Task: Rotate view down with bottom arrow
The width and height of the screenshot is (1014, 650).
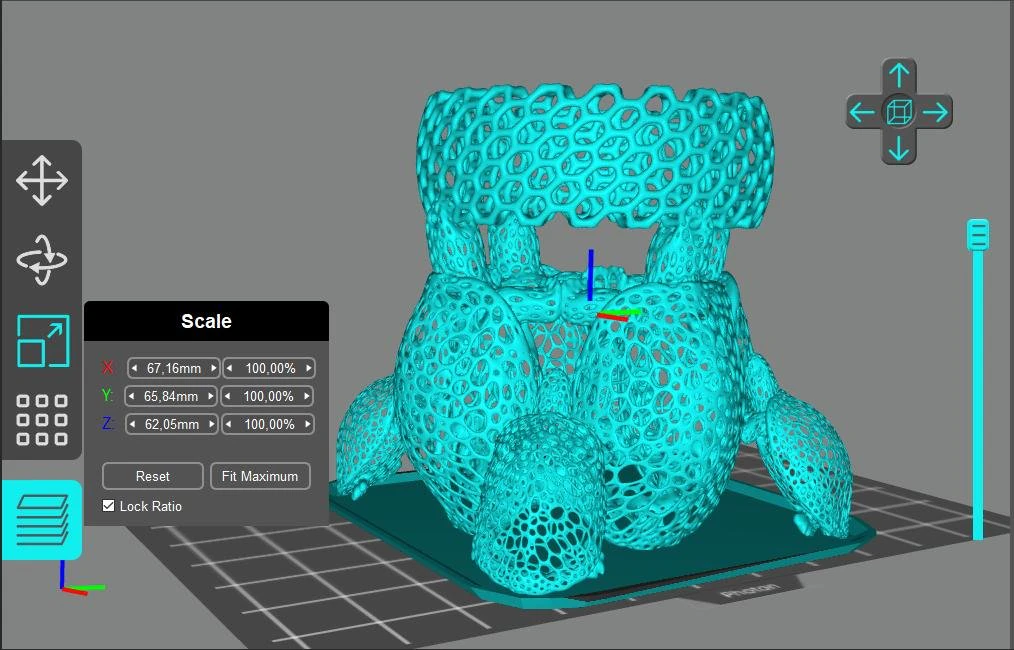Action: 899,148
